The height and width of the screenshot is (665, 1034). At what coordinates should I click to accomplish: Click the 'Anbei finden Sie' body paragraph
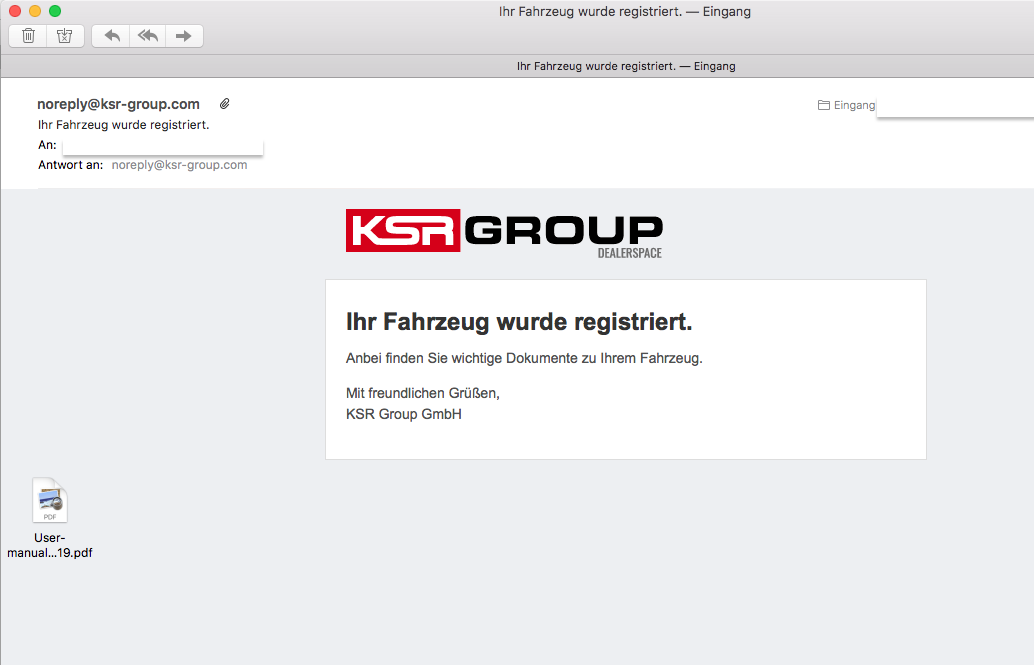tap(523, 358)
